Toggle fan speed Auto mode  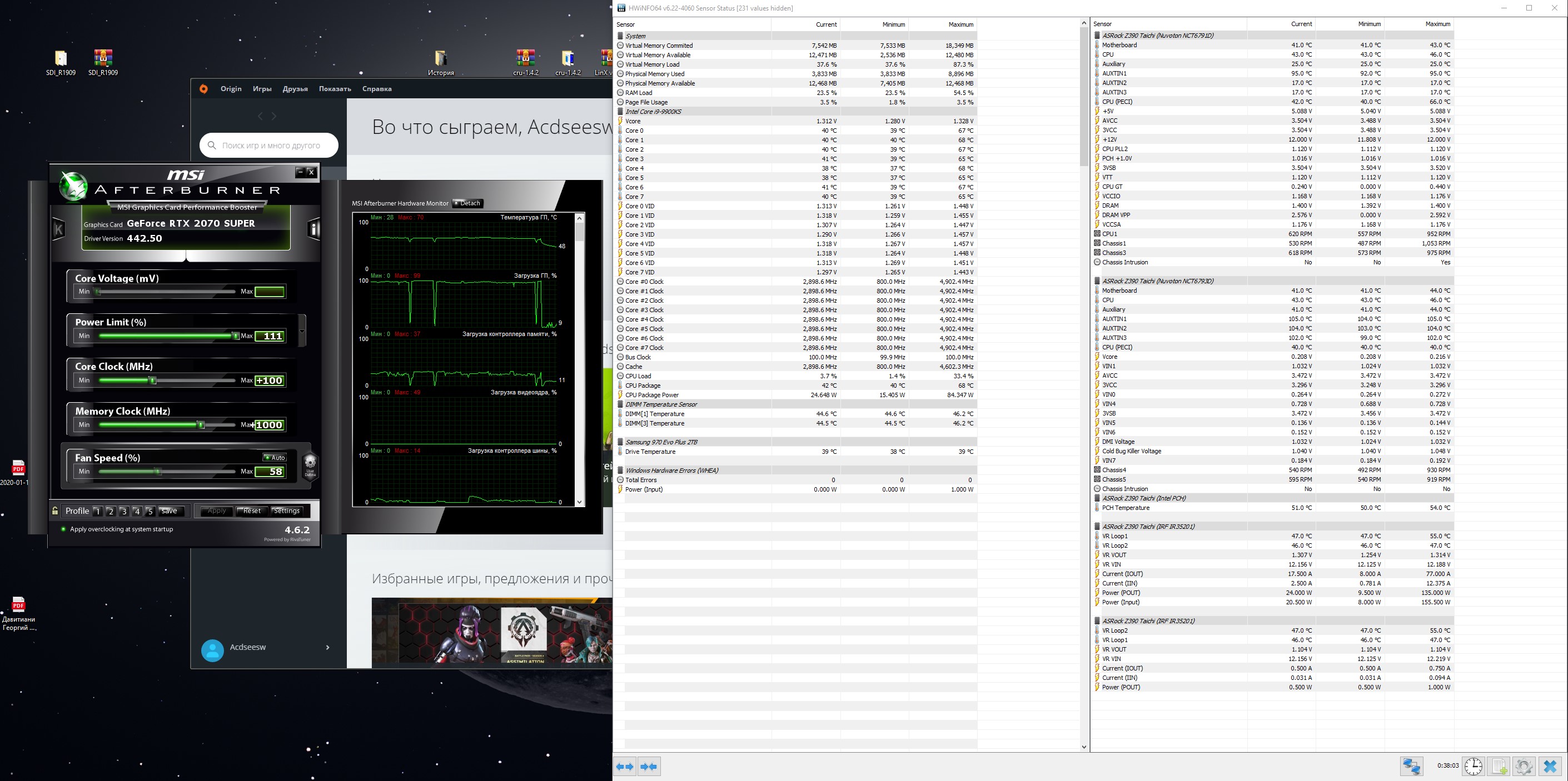(x=275, y=457)
